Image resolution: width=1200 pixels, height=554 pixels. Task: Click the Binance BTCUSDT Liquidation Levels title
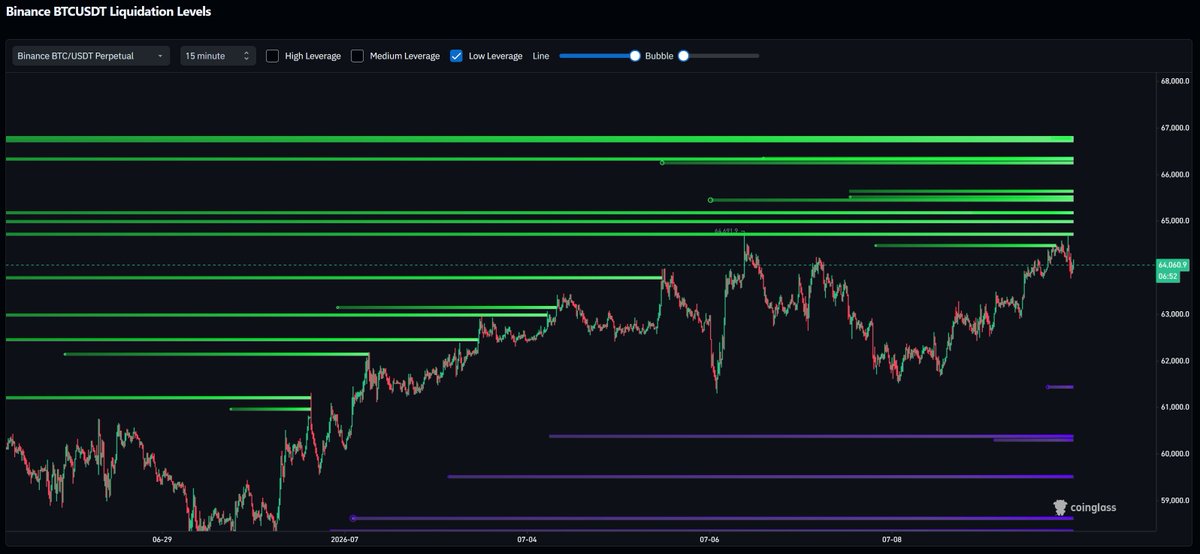pyautogui.click(x=110, y=12)
